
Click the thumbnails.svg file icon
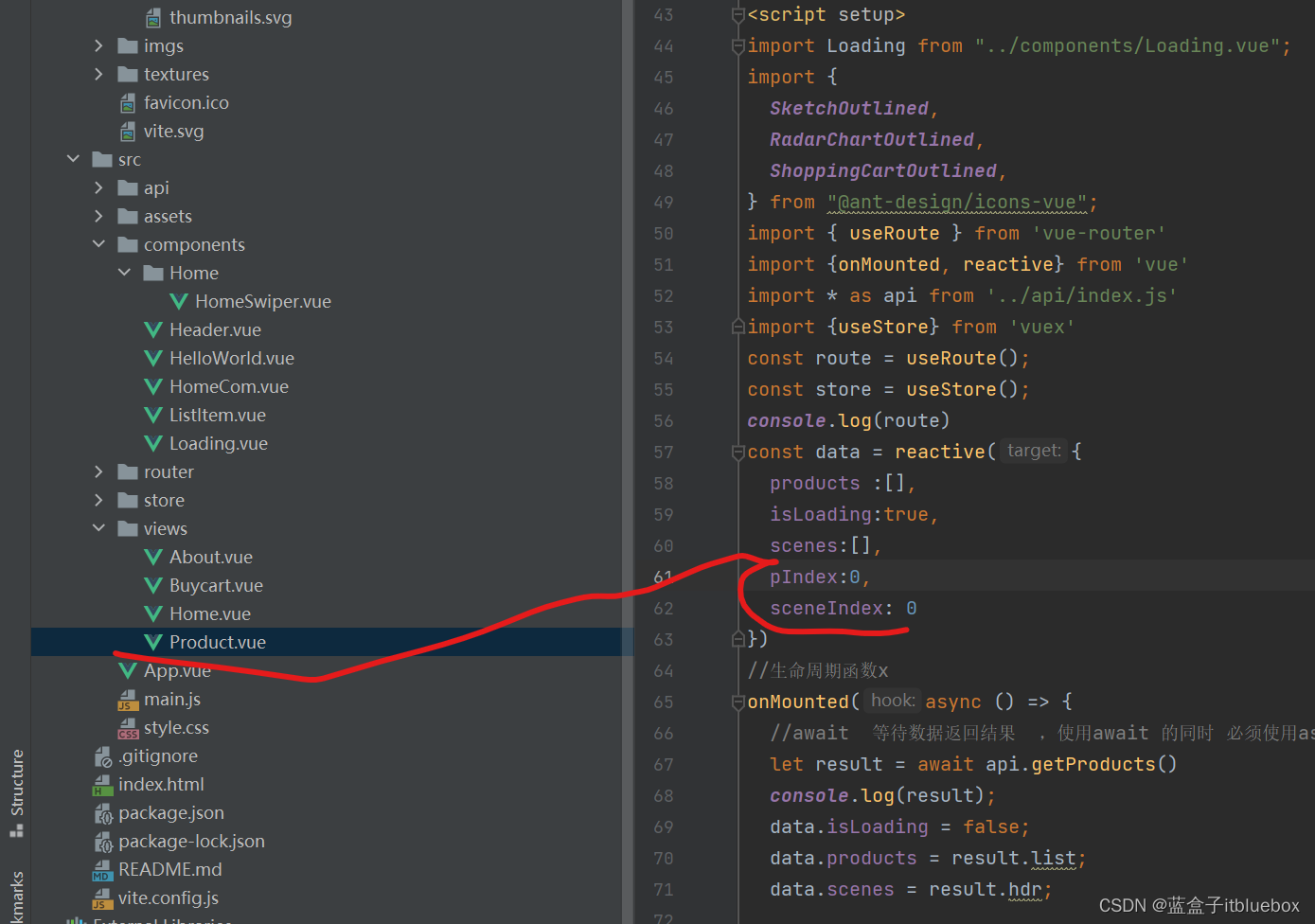point(153,18)
